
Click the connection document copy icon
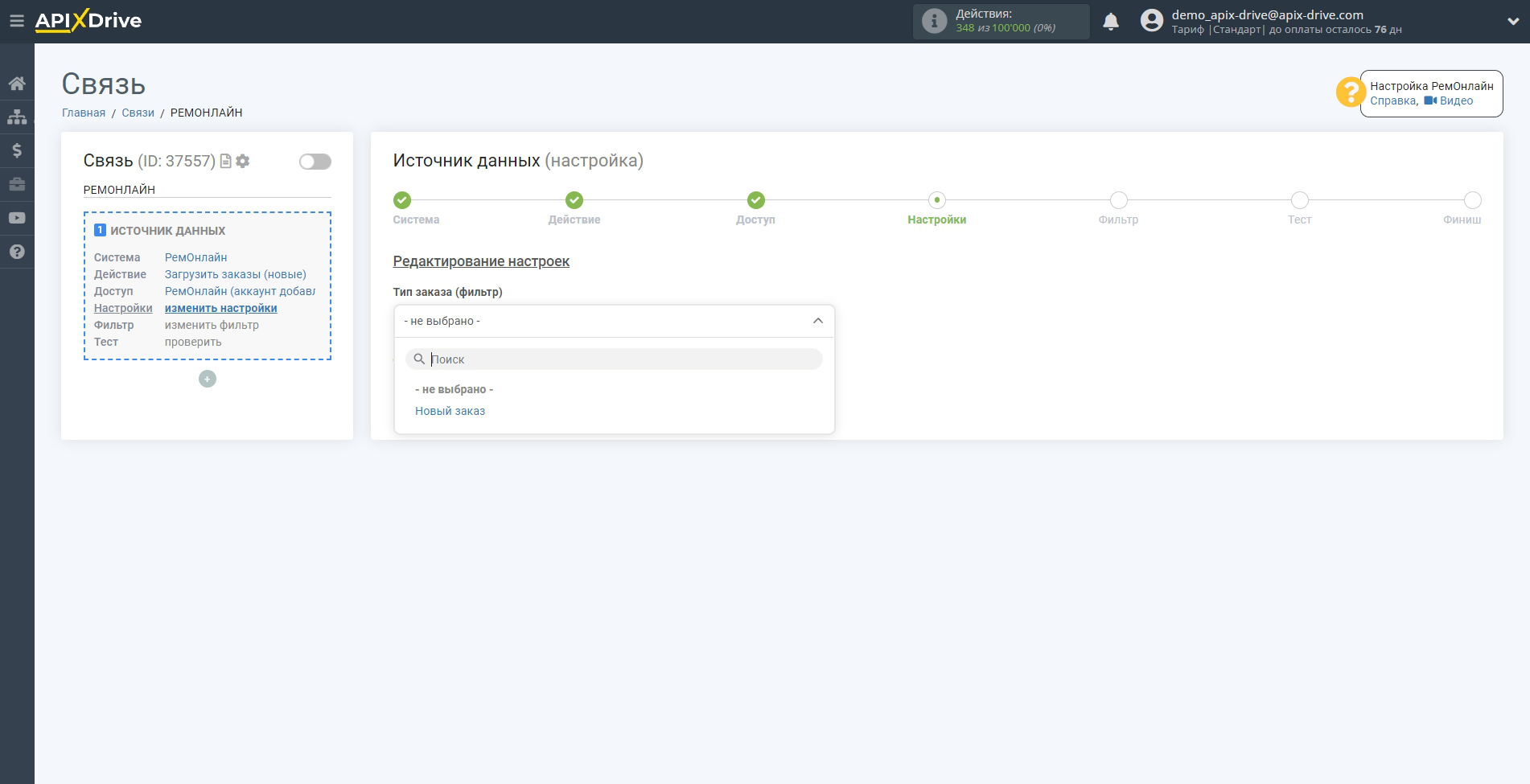tap(226, 161)
